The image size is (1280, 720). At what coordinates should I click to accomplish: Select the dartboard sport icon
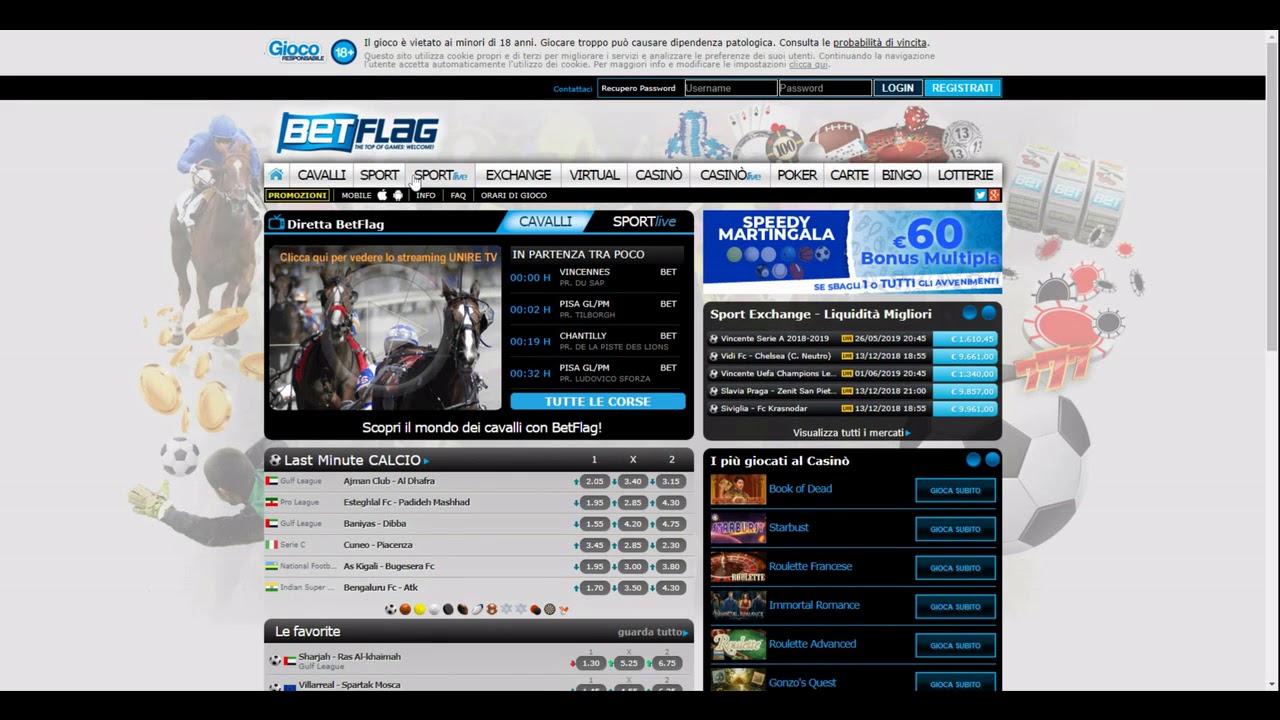pyautogui.click(x=550, y=609)
